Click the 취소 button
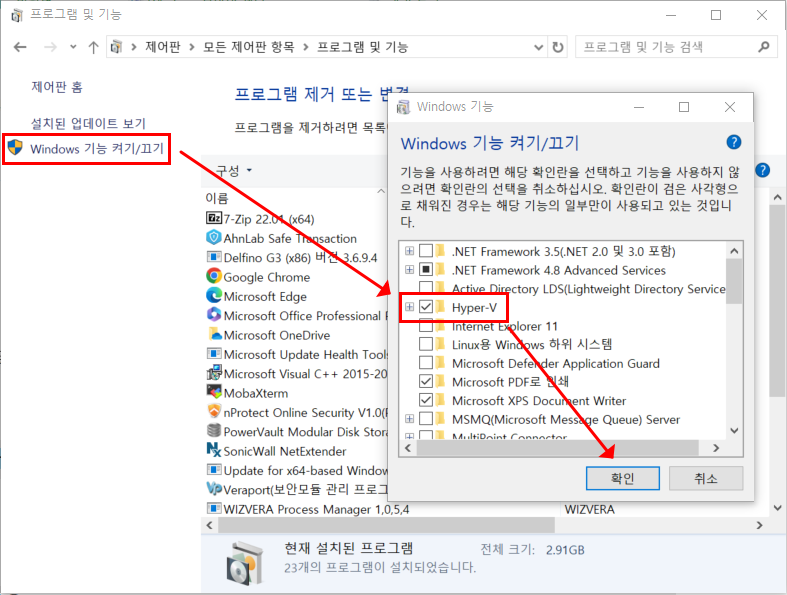Screen dimensions: 787x595 pos(706,478)
